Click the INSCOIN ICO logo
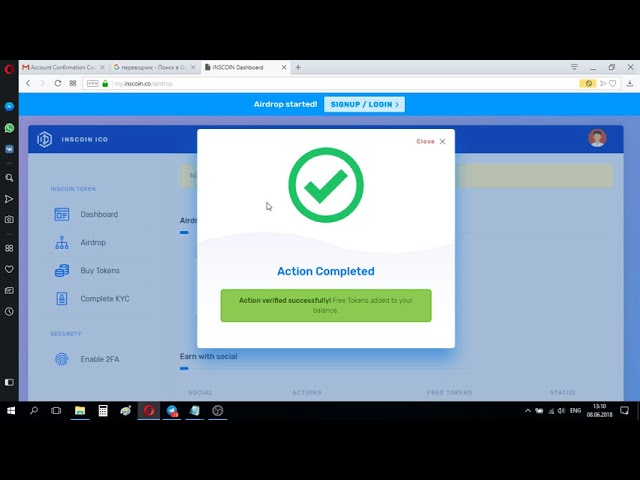The image size is (640, 480). (72, 139)
